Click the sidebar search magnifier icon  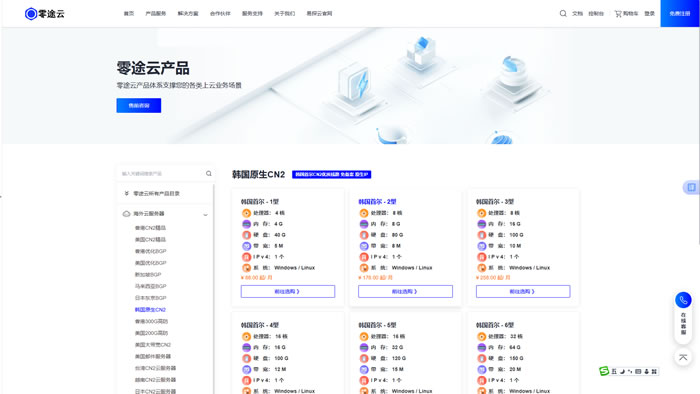208,174
